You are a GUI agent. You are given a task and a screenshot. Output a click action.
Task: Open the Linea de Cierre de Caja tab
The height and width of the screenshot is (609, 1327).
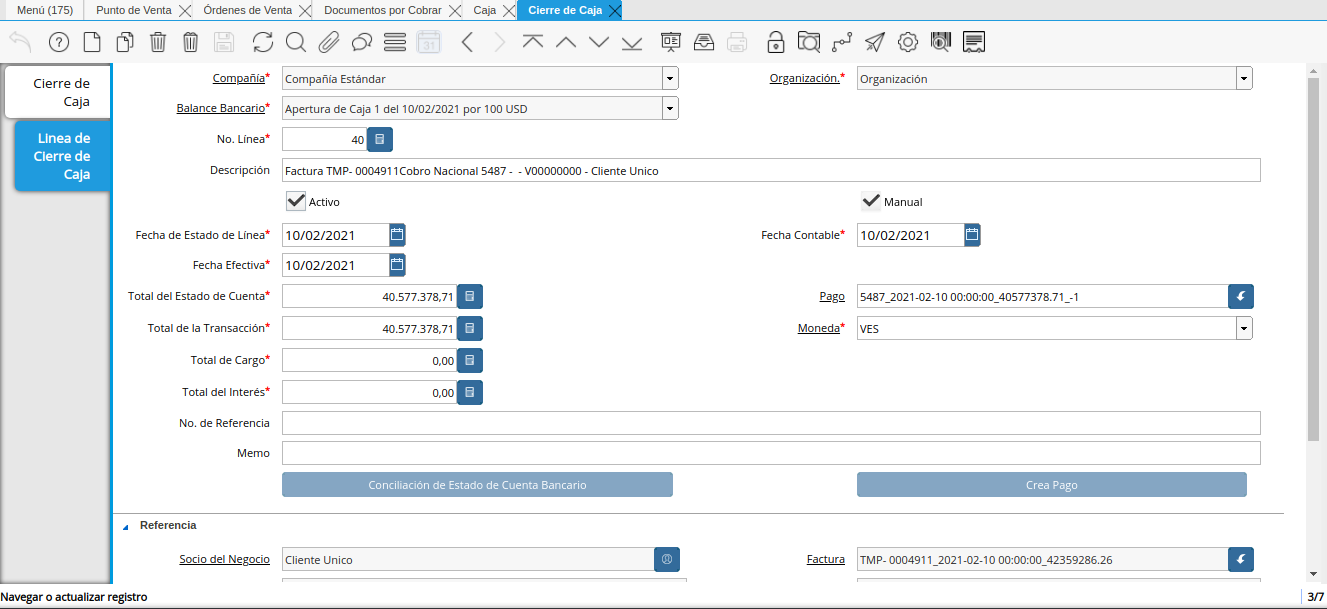coord(63,157)
